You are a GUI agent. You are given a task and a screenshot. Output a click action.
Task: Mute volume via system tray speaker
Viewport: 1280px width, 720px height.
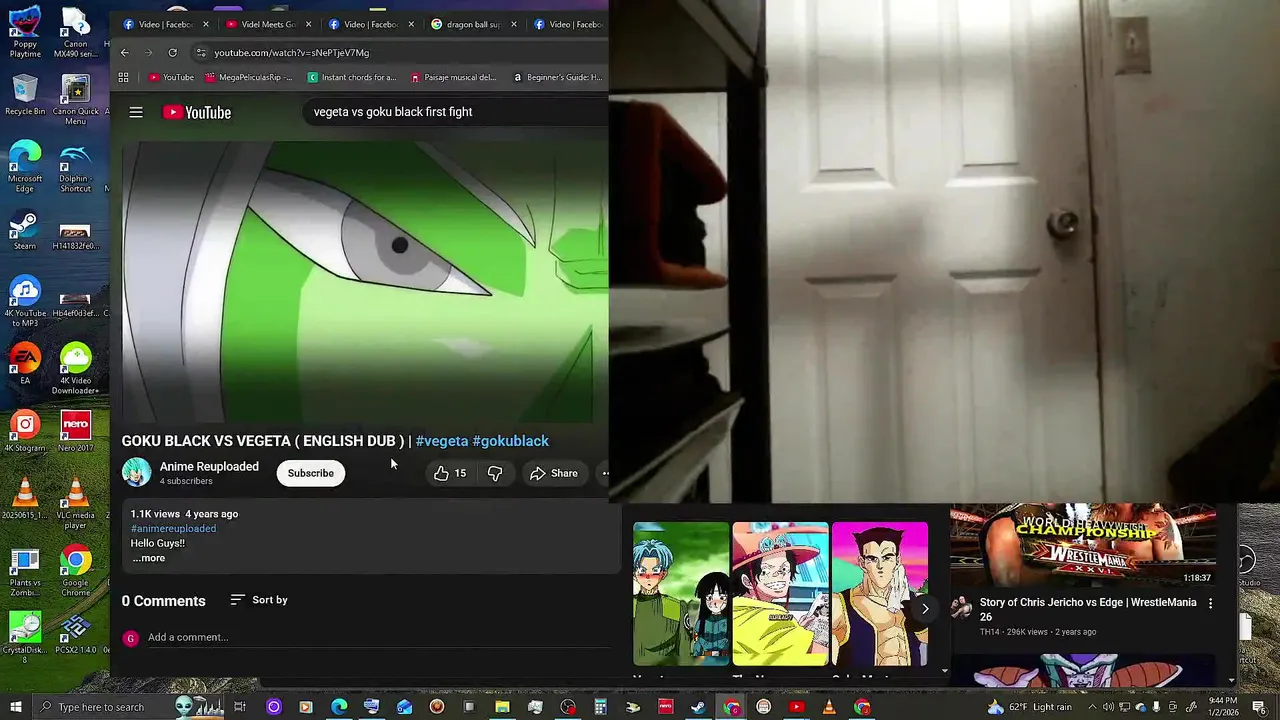1107,707
